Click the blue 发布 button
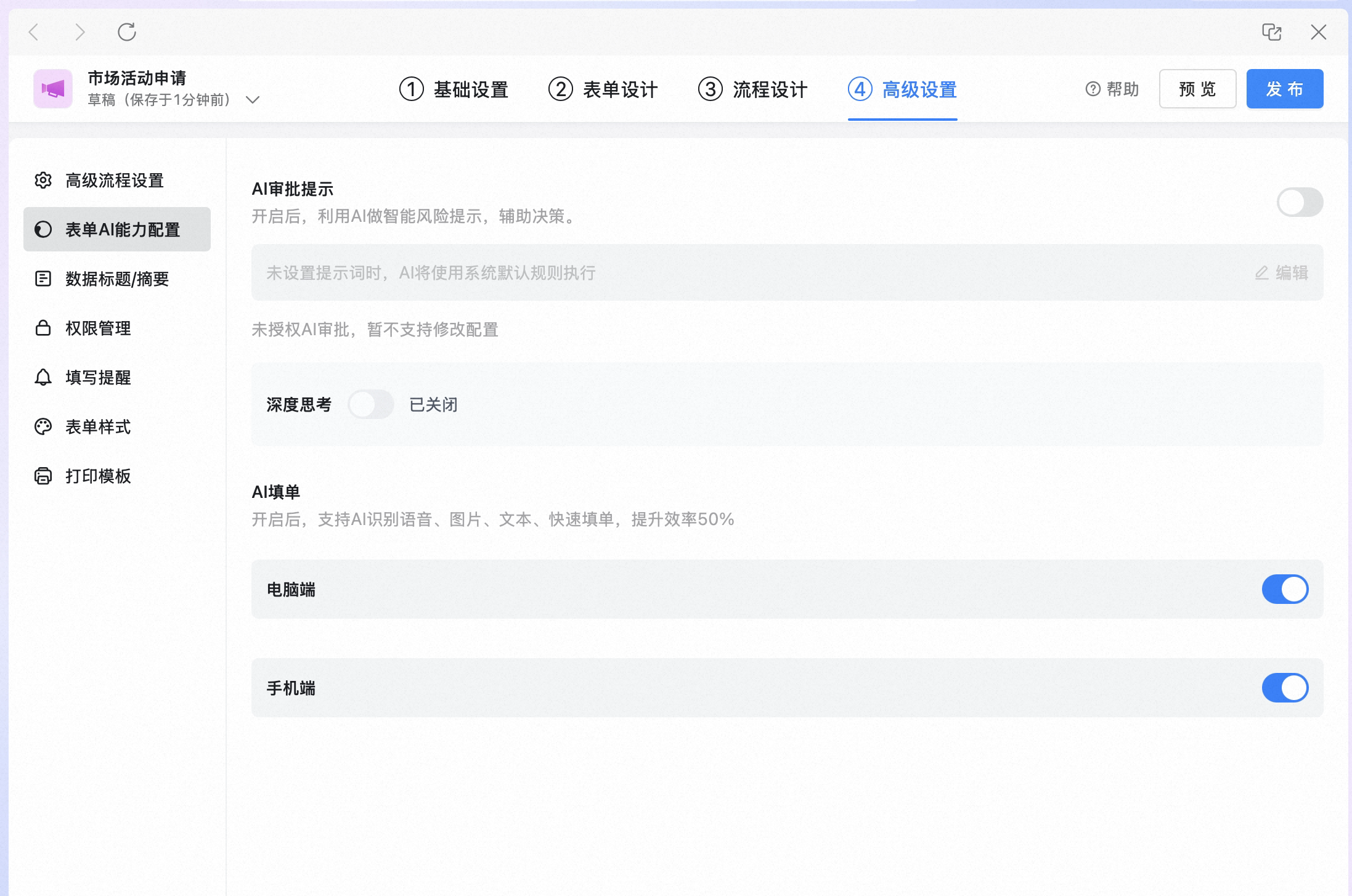 (x=1285, y=89)
